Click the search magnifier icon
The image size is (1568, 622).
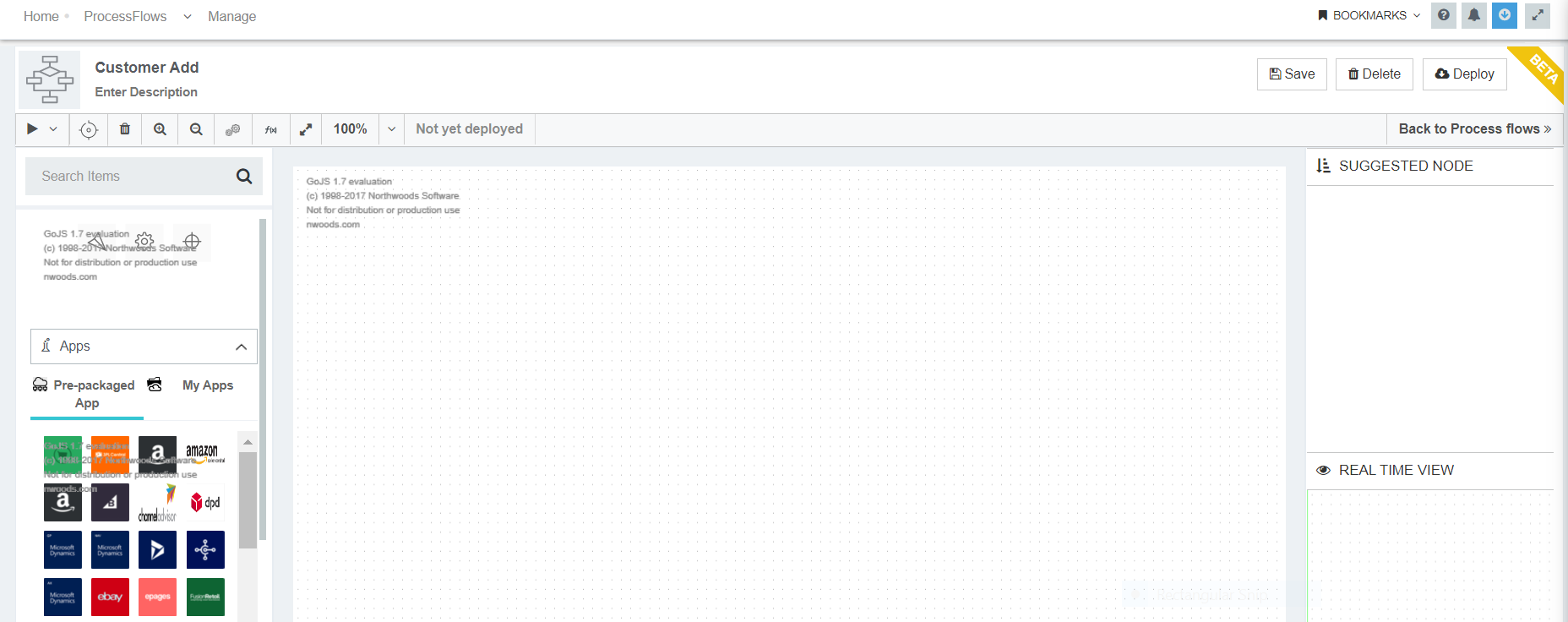pyautogui.click(x=244, y=176)
